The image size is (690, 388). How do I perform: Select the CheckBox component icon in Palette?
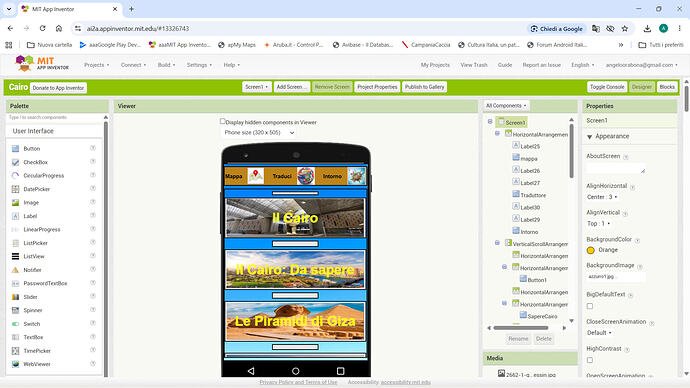click(x=15, y=162)
